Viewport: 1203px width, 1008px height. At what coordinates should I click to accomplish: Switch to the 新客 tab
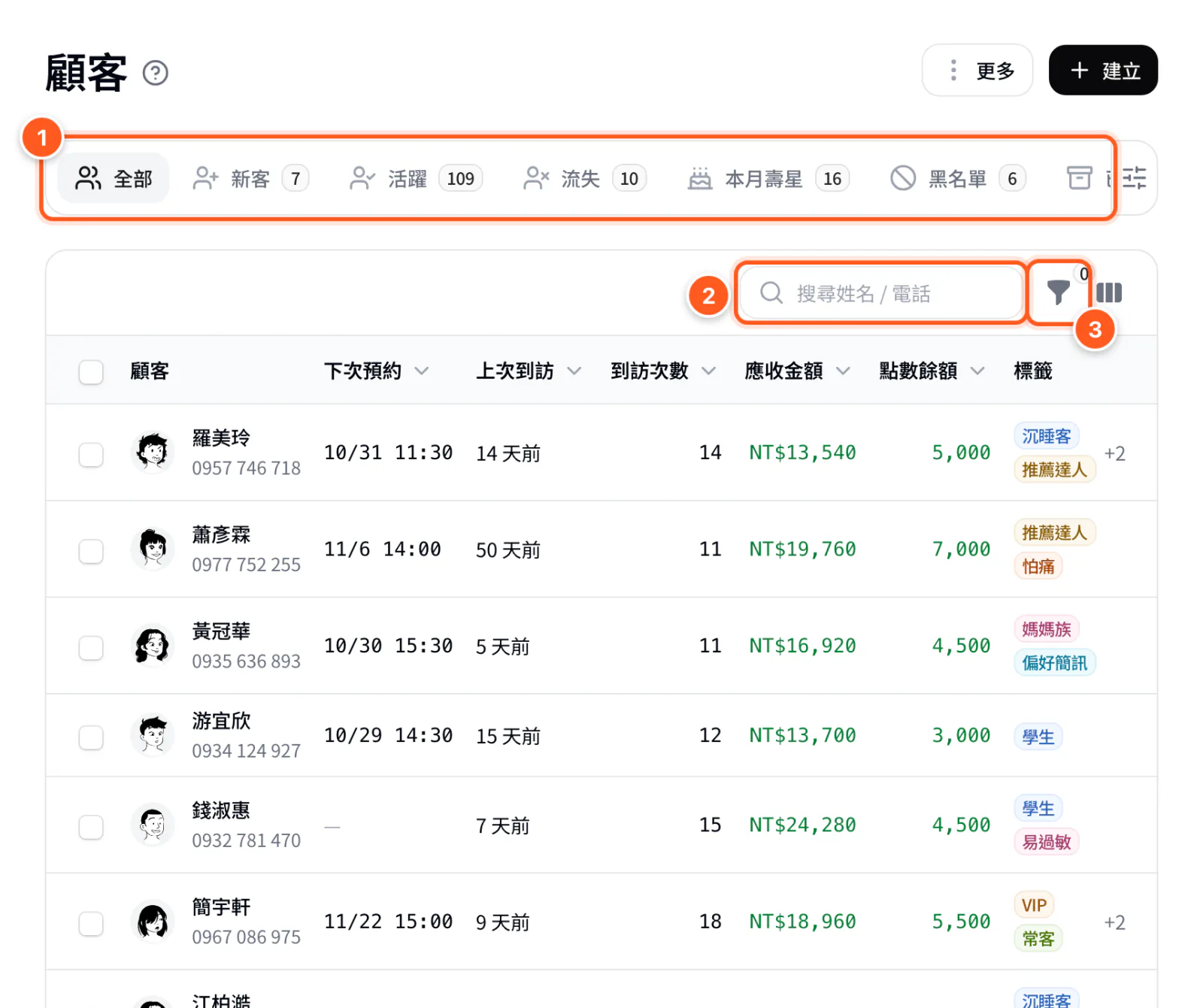[250, 178]
